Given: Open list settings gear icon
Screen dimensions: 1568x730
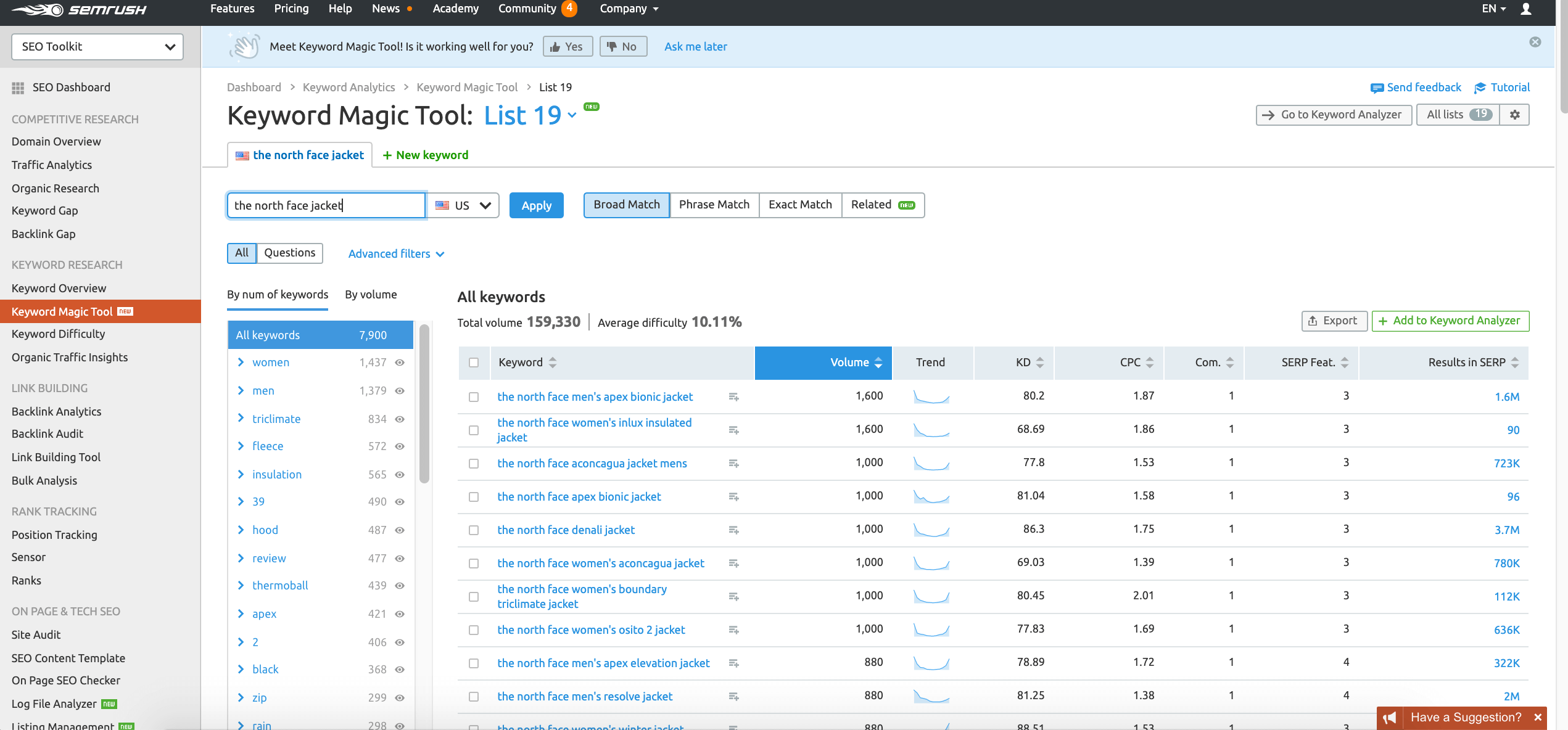Looking at the screenshot, I should point(1515,115).
